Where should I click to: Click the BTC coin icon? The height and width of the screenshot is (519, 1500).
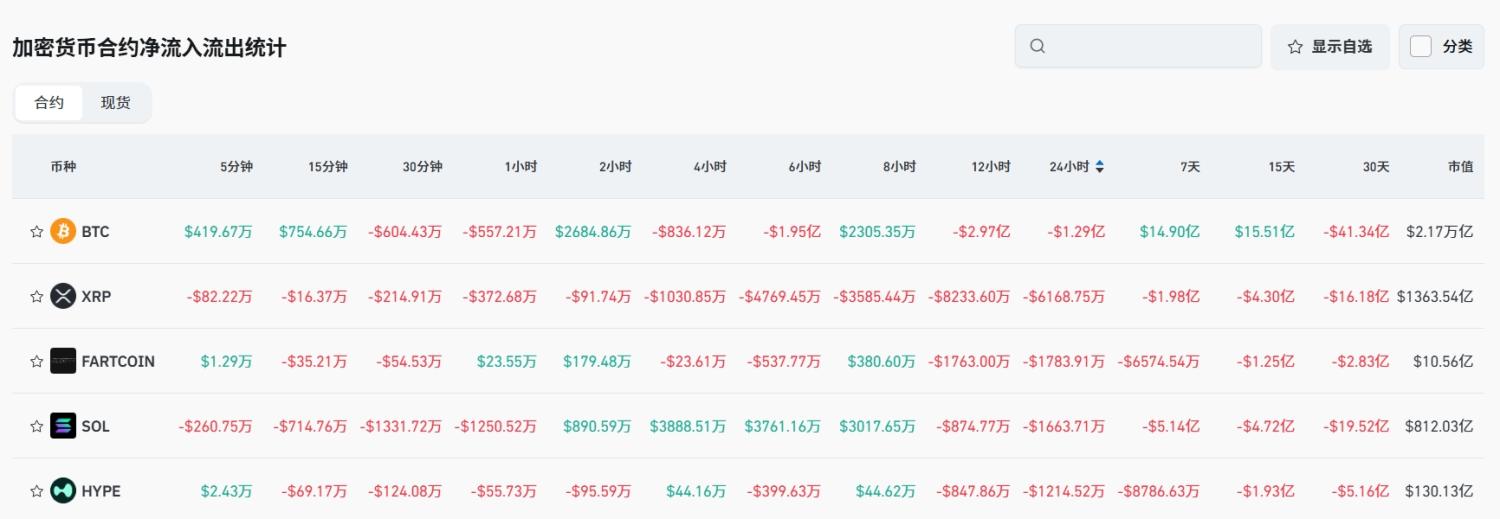(x=63, y=232)
